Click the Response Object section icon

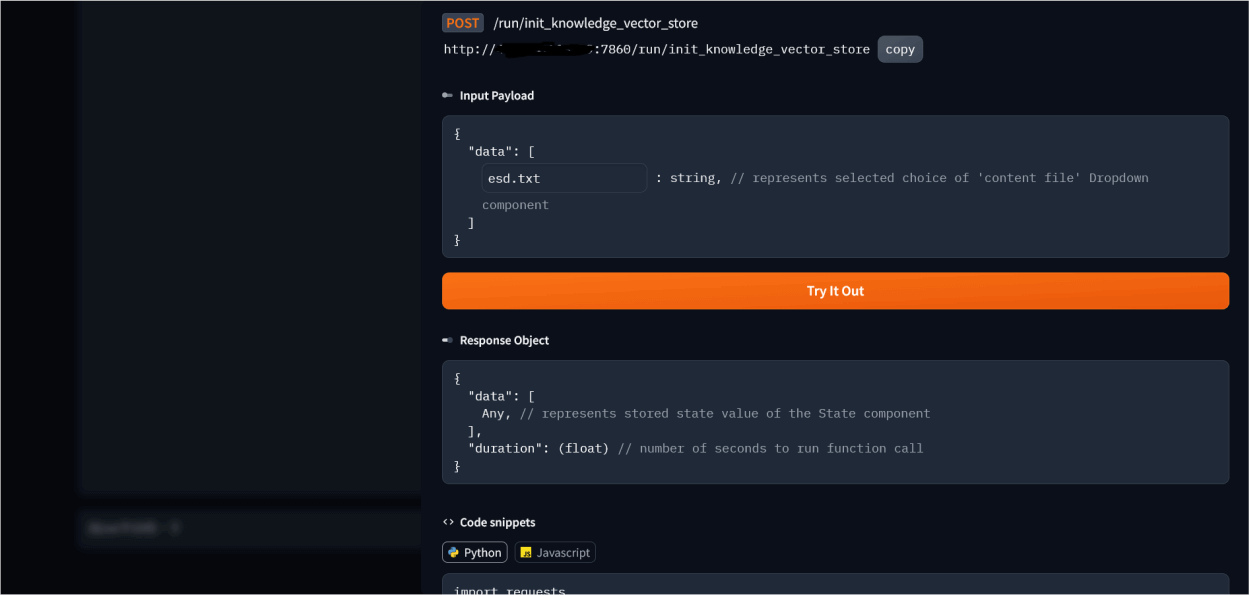coord(447,340)
